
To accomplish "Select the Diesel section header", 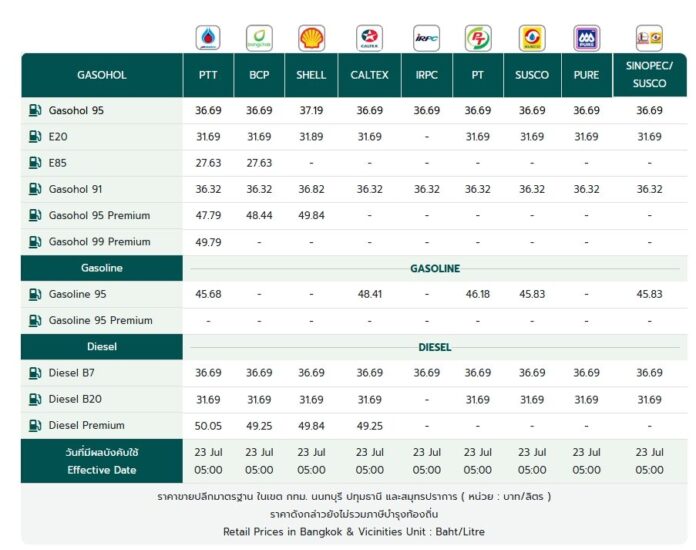I will click(102, 347).
